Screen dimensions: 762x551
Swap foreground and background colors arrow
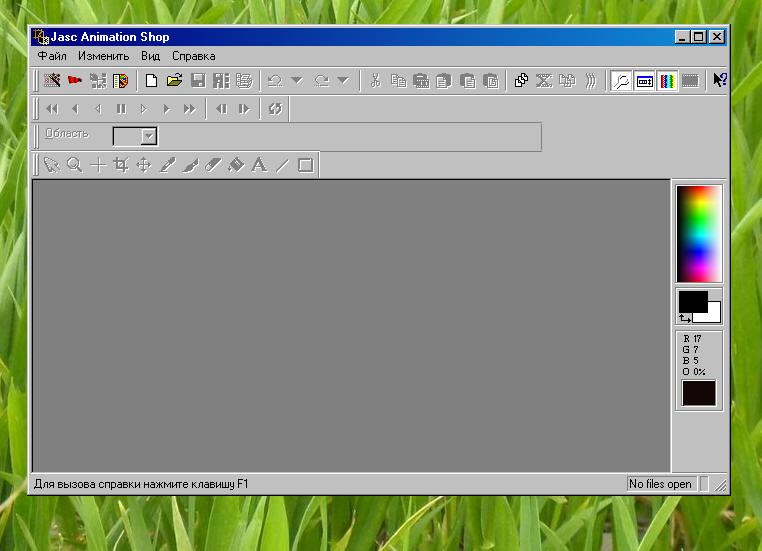coord(685,318)
